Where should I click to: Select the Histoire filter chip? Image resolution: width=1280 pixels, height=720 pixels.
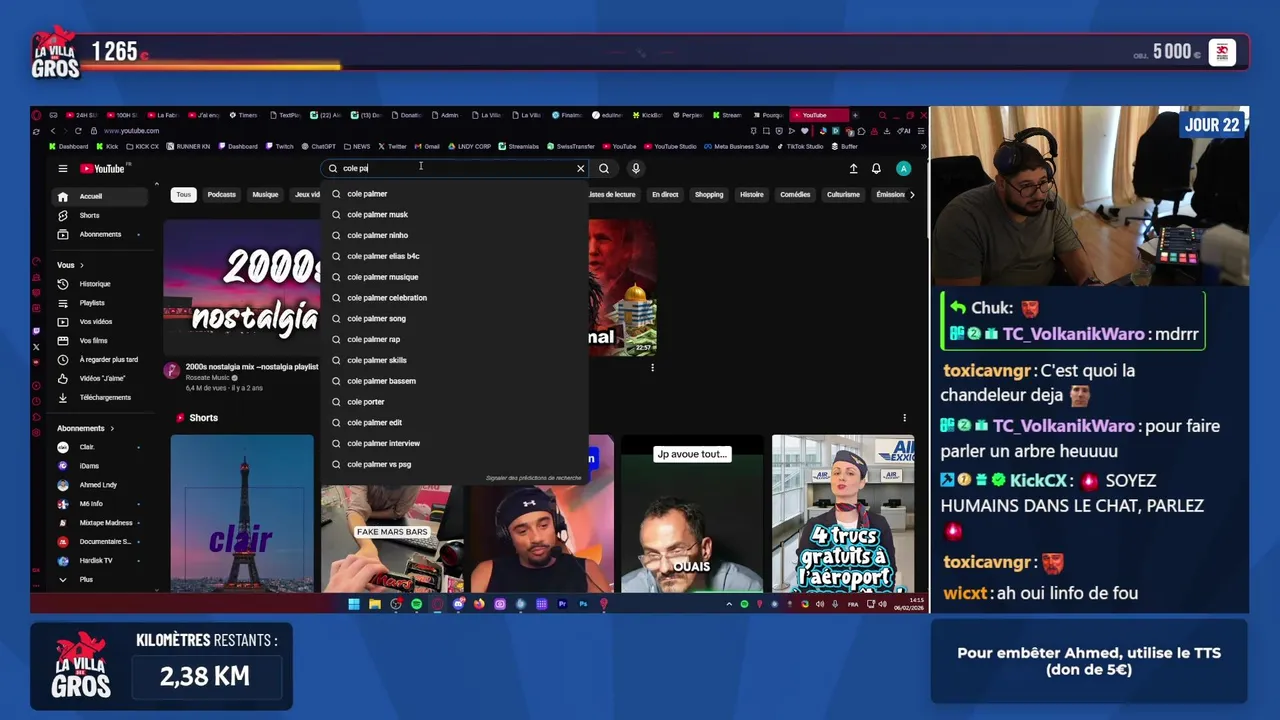coord(752,195)
